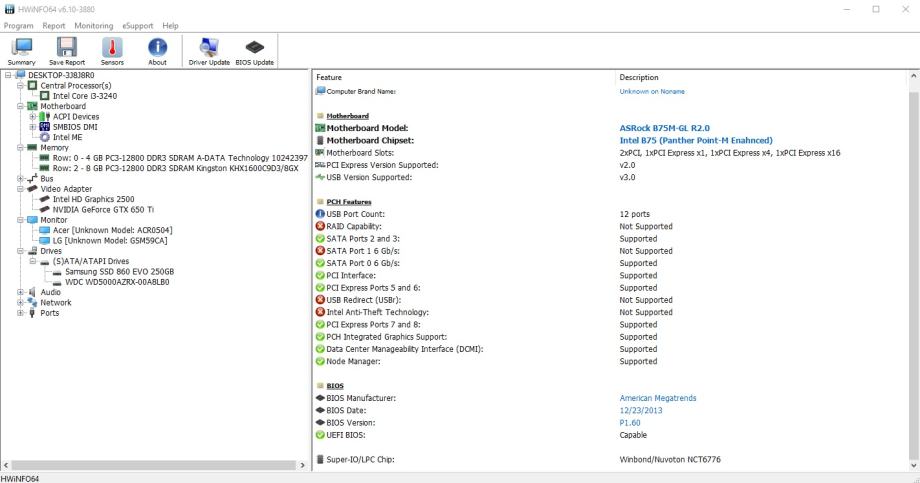The image size is (920, 483).
Task: Click the American Megatrends link
Action: point(658,398)
